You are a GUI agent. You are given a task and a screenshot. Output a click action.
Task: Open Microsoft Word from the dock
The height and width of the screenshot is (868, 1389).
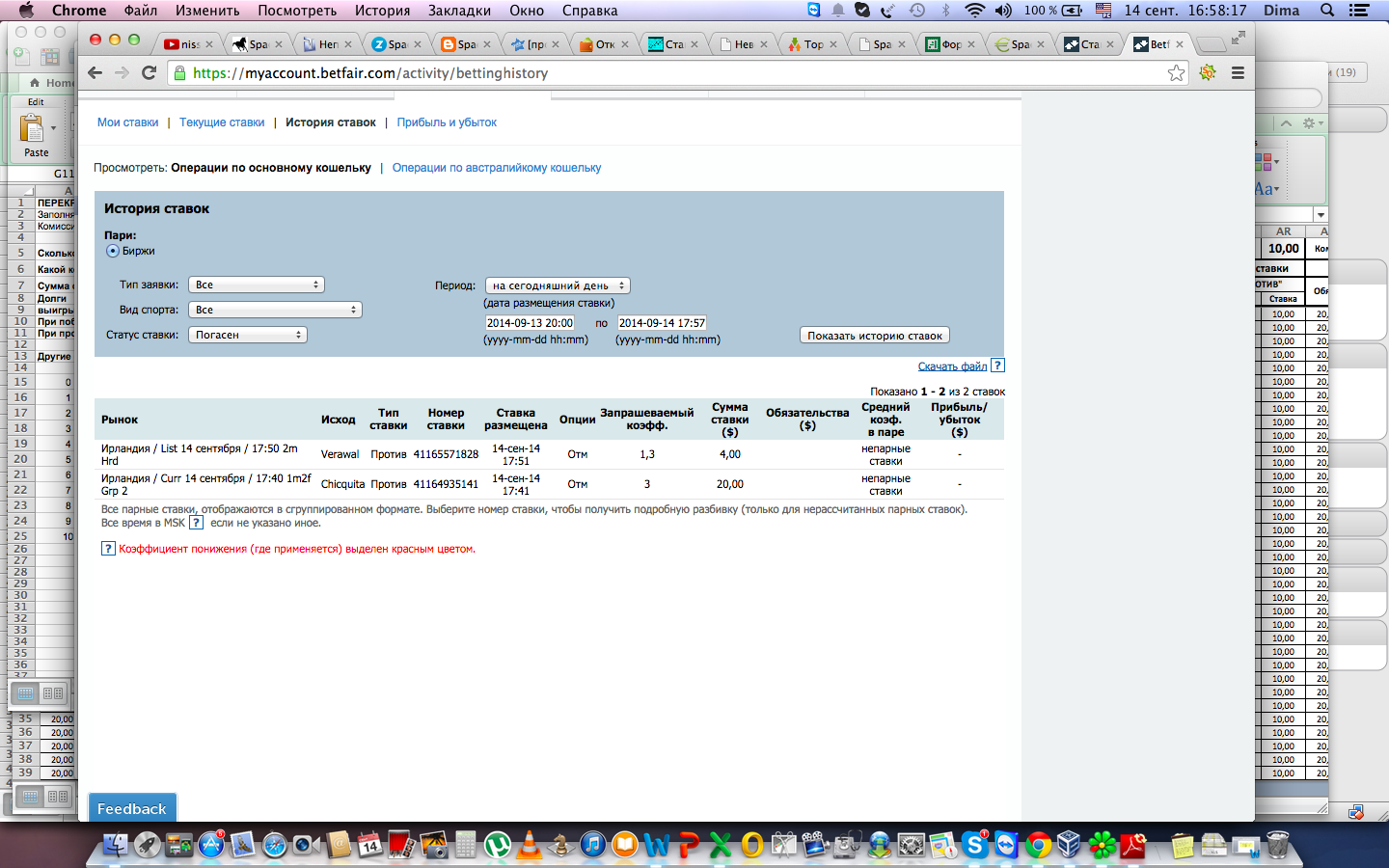click(x=657, y=846)
